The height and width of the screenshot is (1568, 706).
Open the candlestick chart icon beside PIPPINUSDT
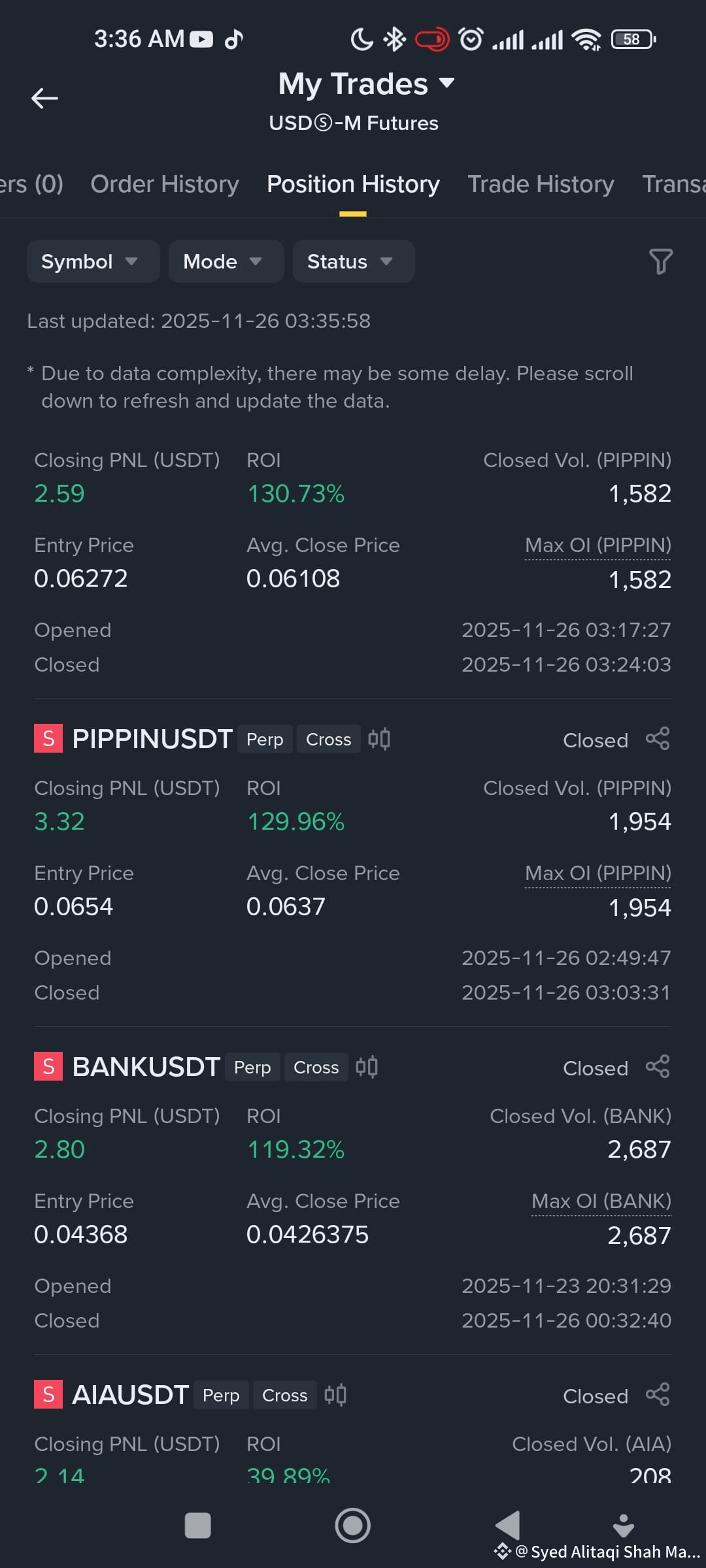(x=379, y=739)
